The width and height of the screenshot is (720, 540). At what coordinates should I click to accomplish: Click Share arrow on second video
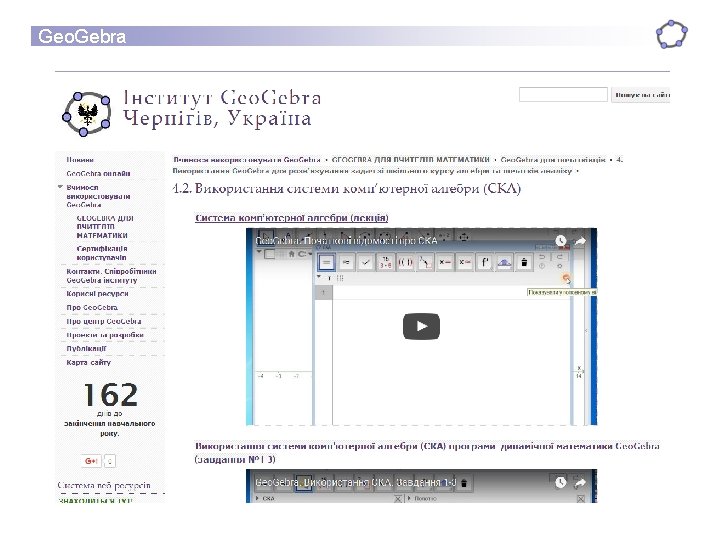click(x=580, y=482)
